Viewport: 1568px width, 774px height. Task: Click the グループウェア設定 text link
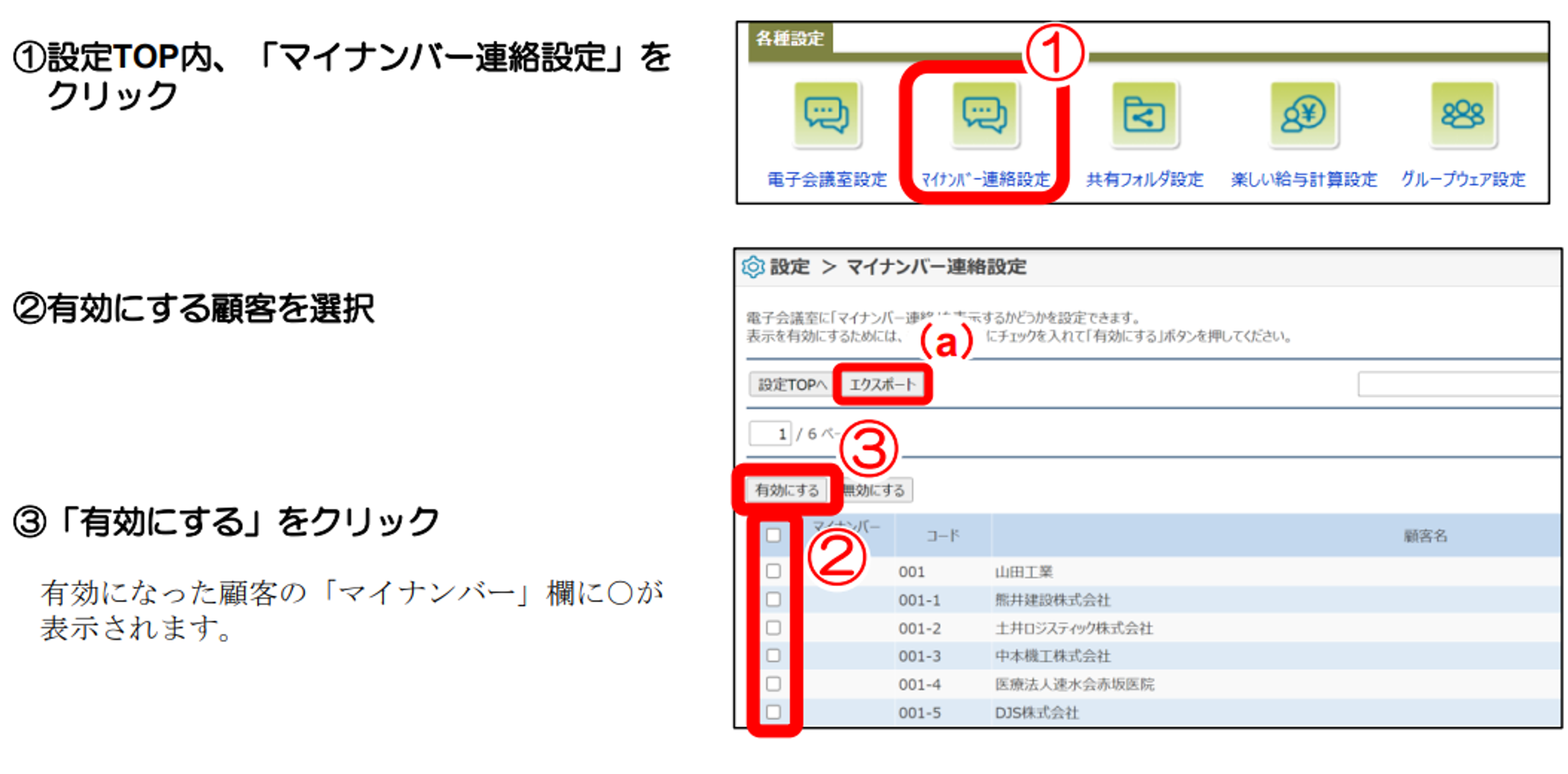tap(1463, 179)
